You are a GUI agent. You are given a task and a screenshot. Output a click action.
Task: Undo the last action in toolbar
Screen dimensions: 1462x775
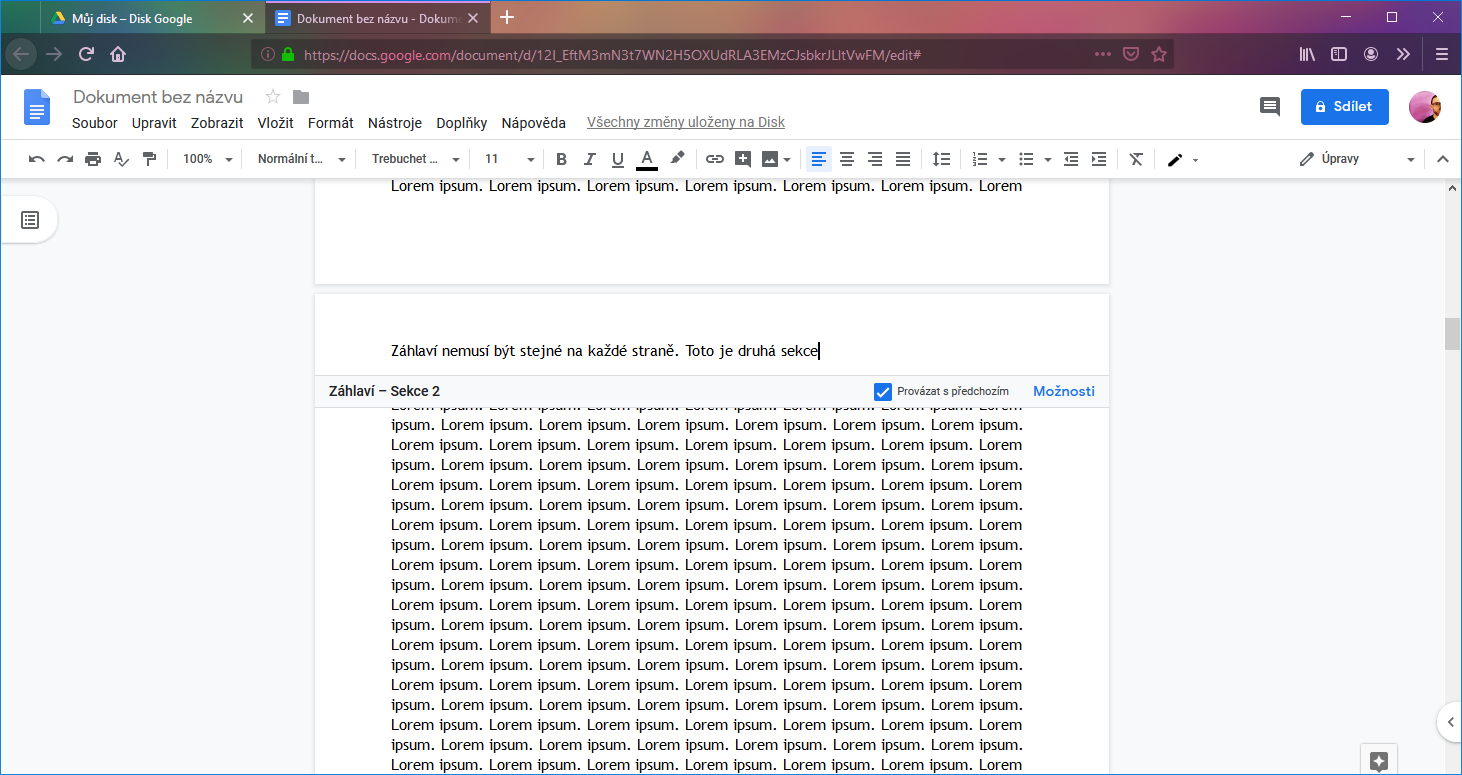pyautogui.click(x=37, y=159)
